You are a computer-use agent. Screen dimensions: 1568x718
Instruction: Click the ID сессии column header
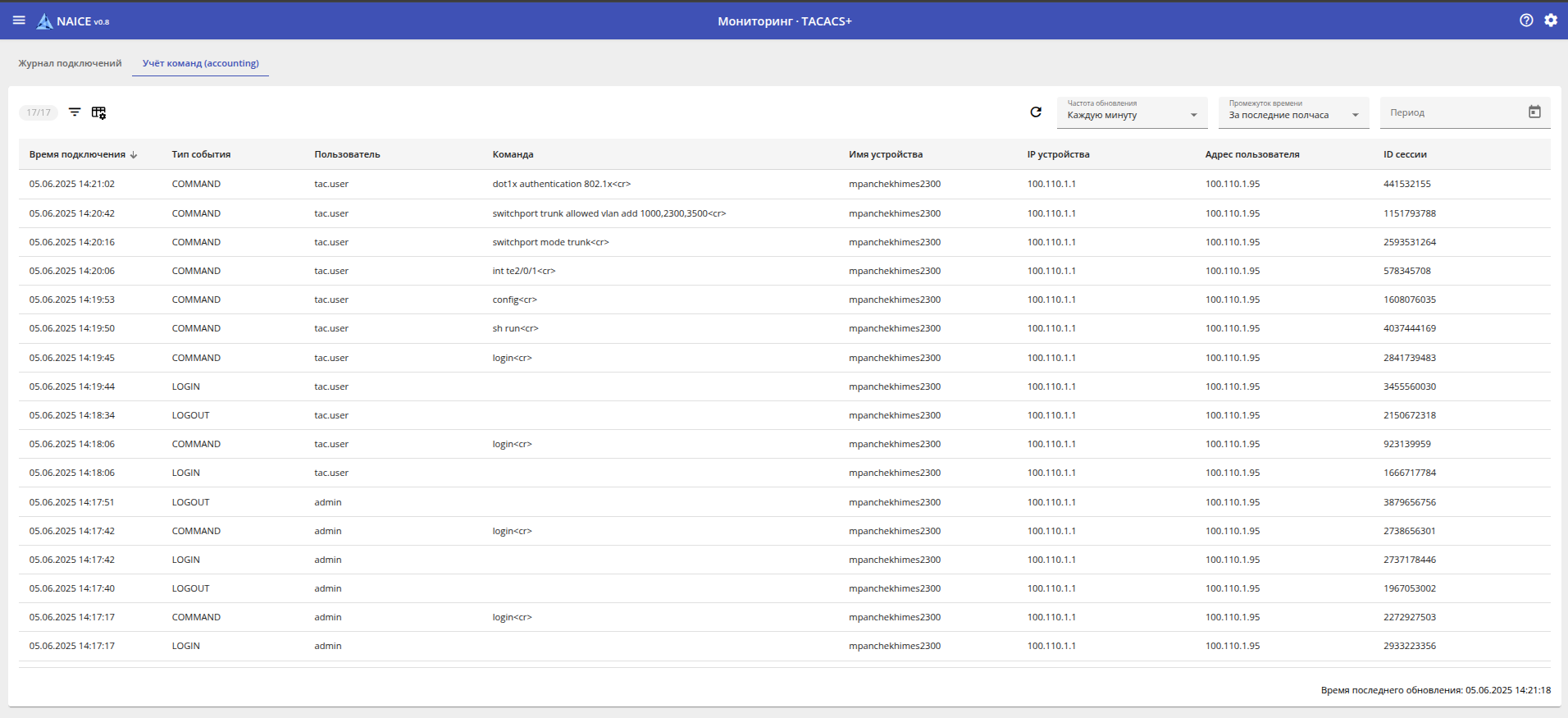click(x=1405, y=154)
